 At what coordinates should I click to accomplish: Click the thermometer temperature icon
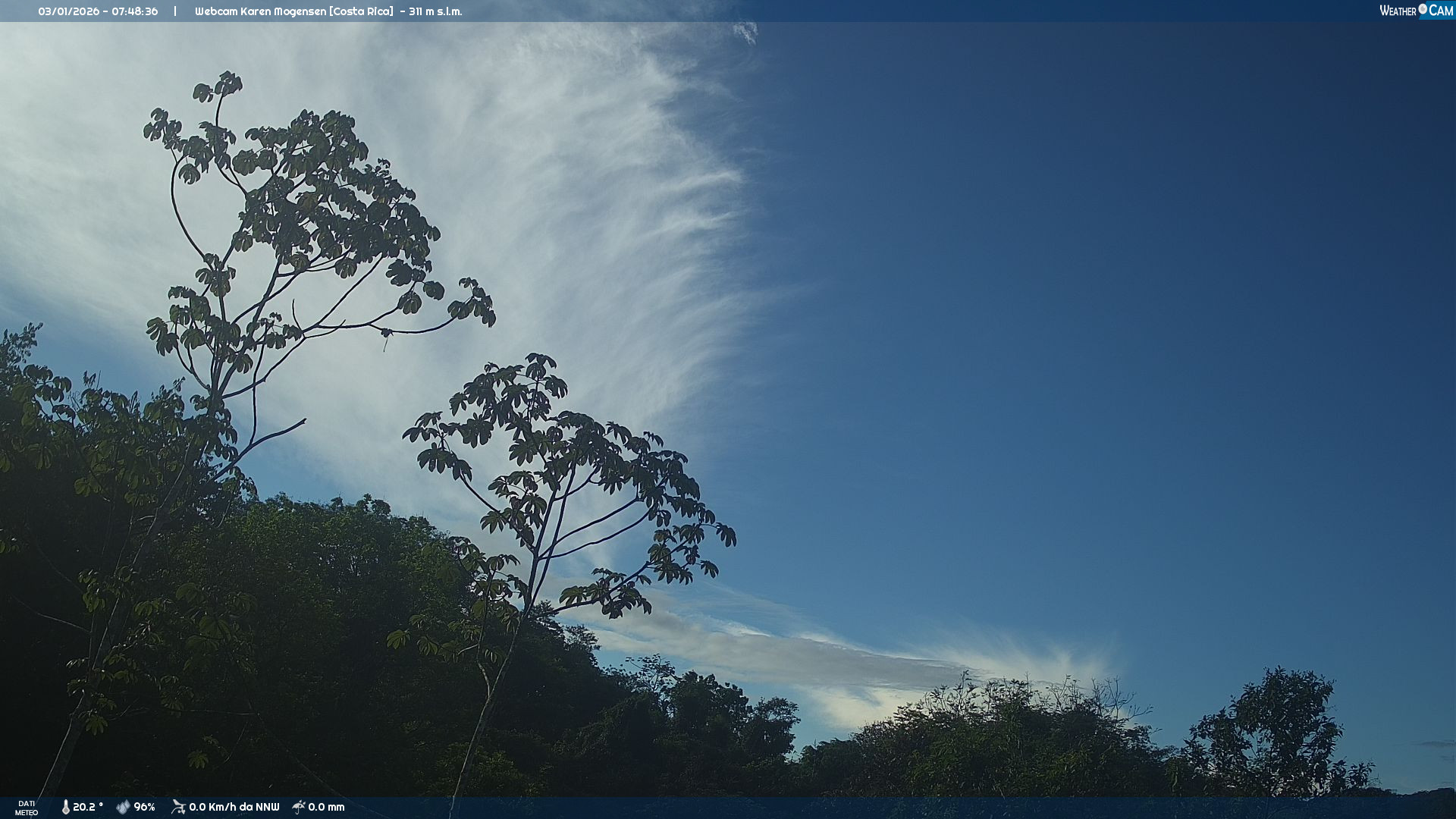tap(65, 808)
